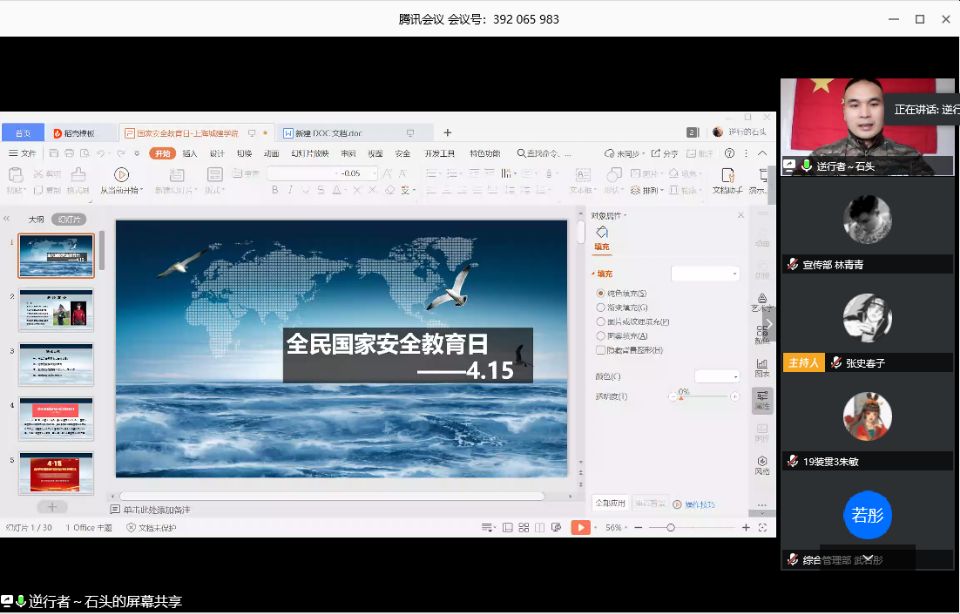Screen dimensions: 960x614
Task: Close the object properties panel
Action: click(x=741, y=215)
